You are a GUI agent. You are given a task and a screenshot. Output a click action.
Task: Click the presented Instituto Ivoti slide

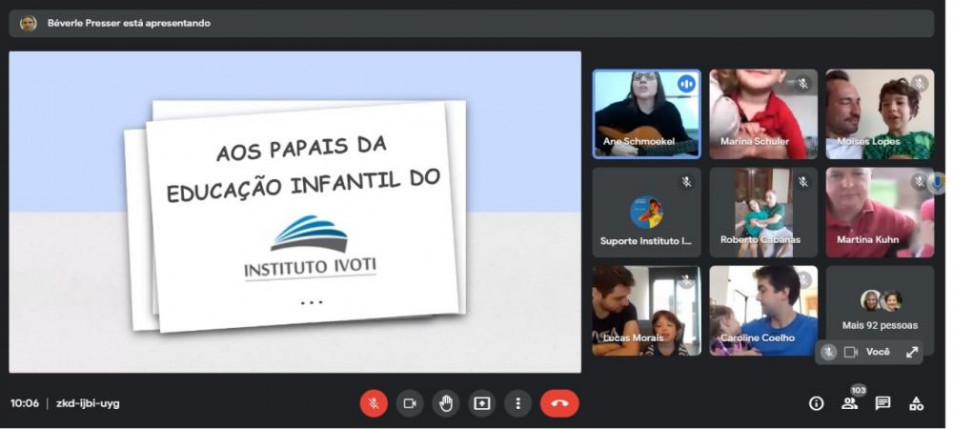pos(295,211)
